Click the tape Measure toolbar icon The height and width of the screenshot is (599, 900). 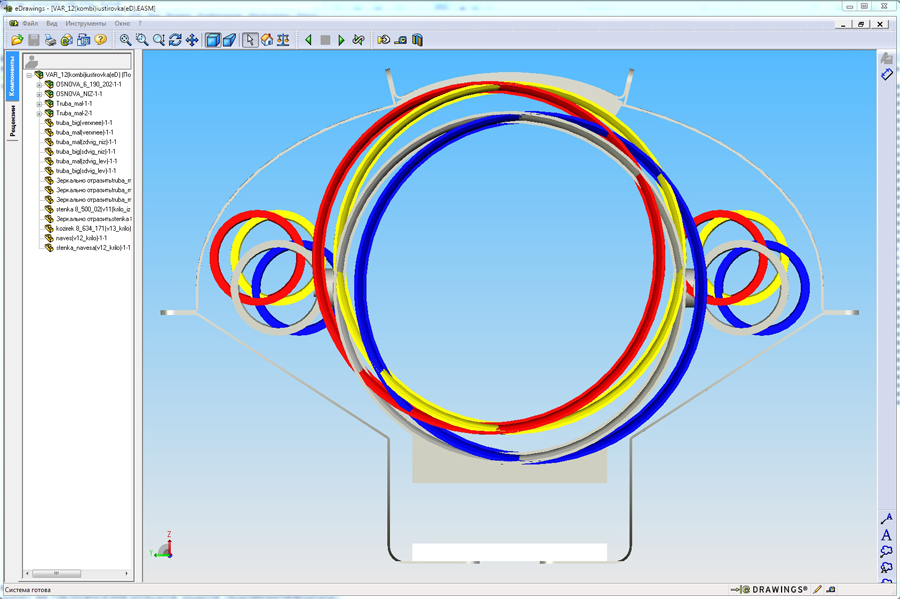coord(401,40)
